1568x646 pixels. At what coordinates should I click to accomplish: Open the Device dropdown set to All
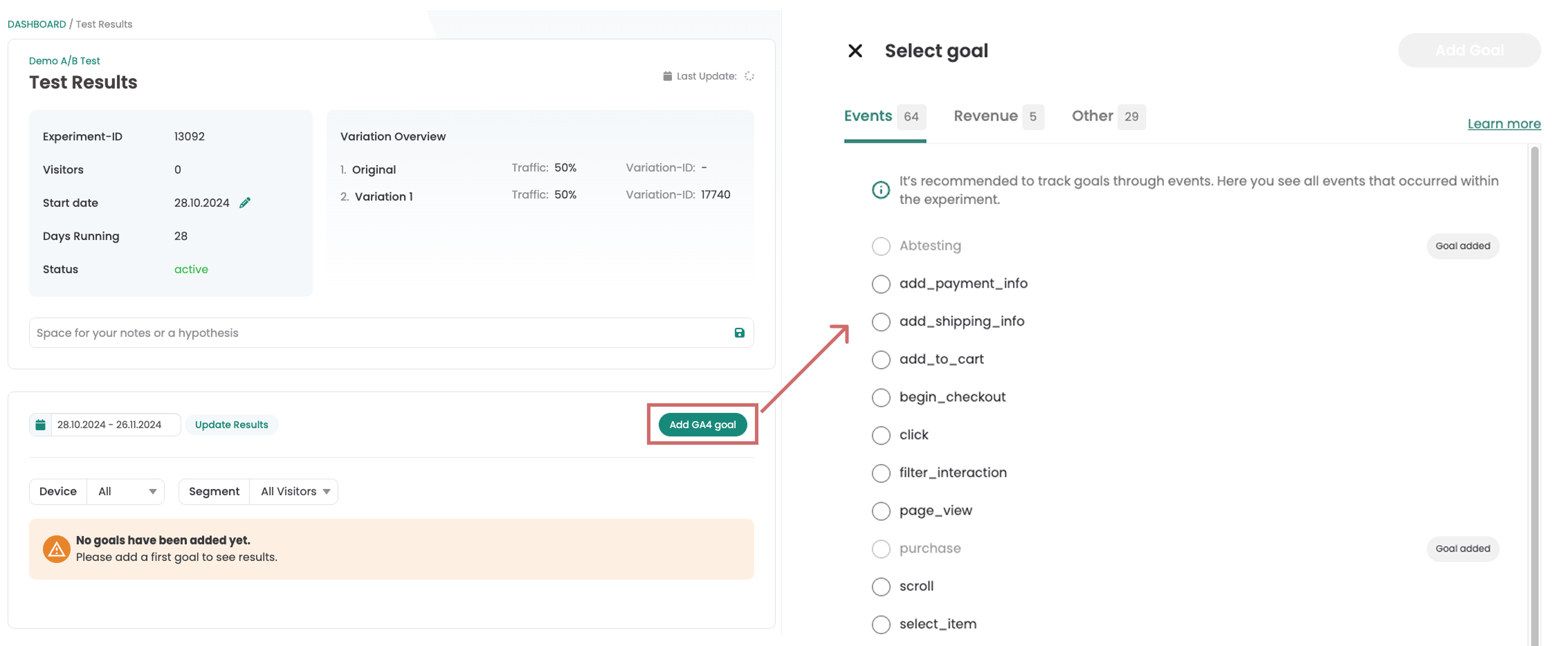point(126,492)
